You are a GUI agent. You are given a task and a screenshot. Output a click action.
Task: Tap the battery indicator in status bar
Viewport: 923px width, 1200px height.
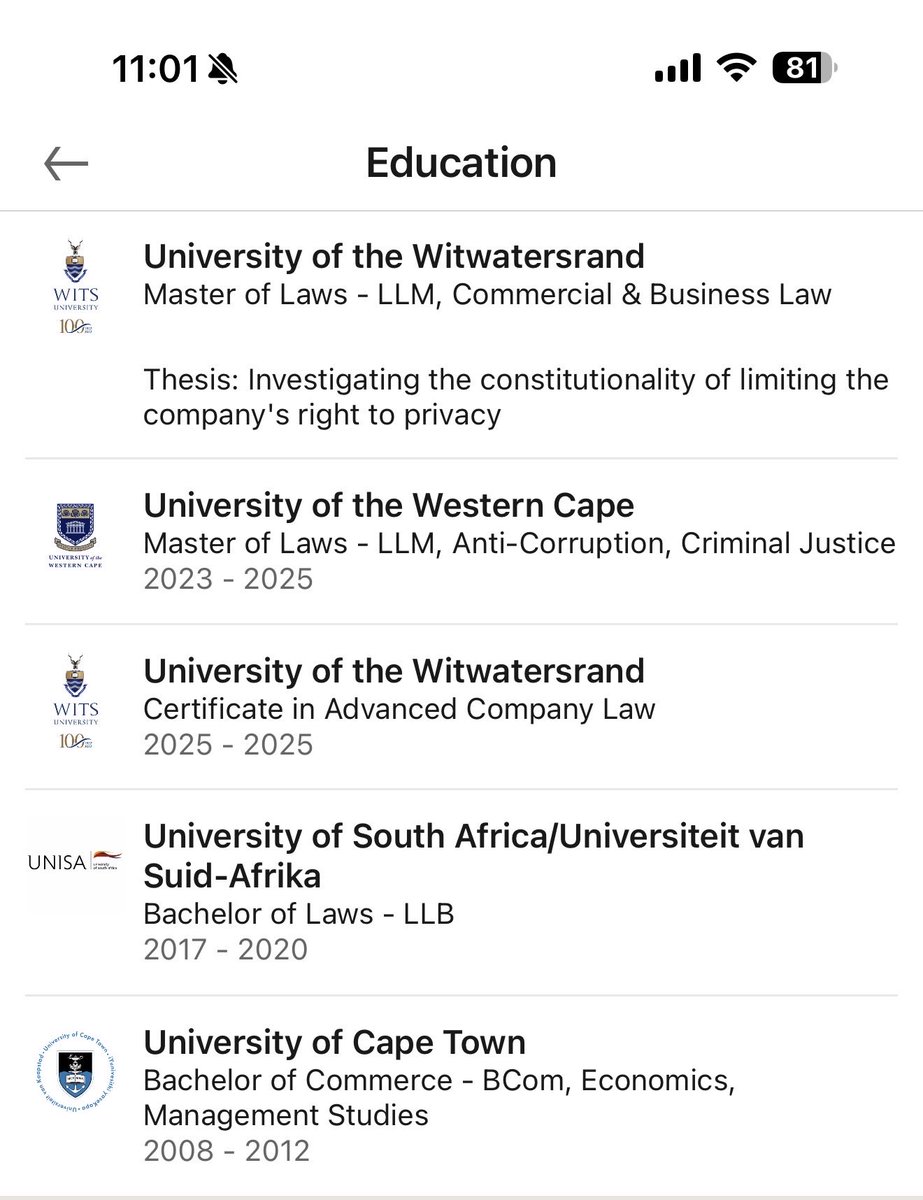pyautogui.click(x=805, y=69)
